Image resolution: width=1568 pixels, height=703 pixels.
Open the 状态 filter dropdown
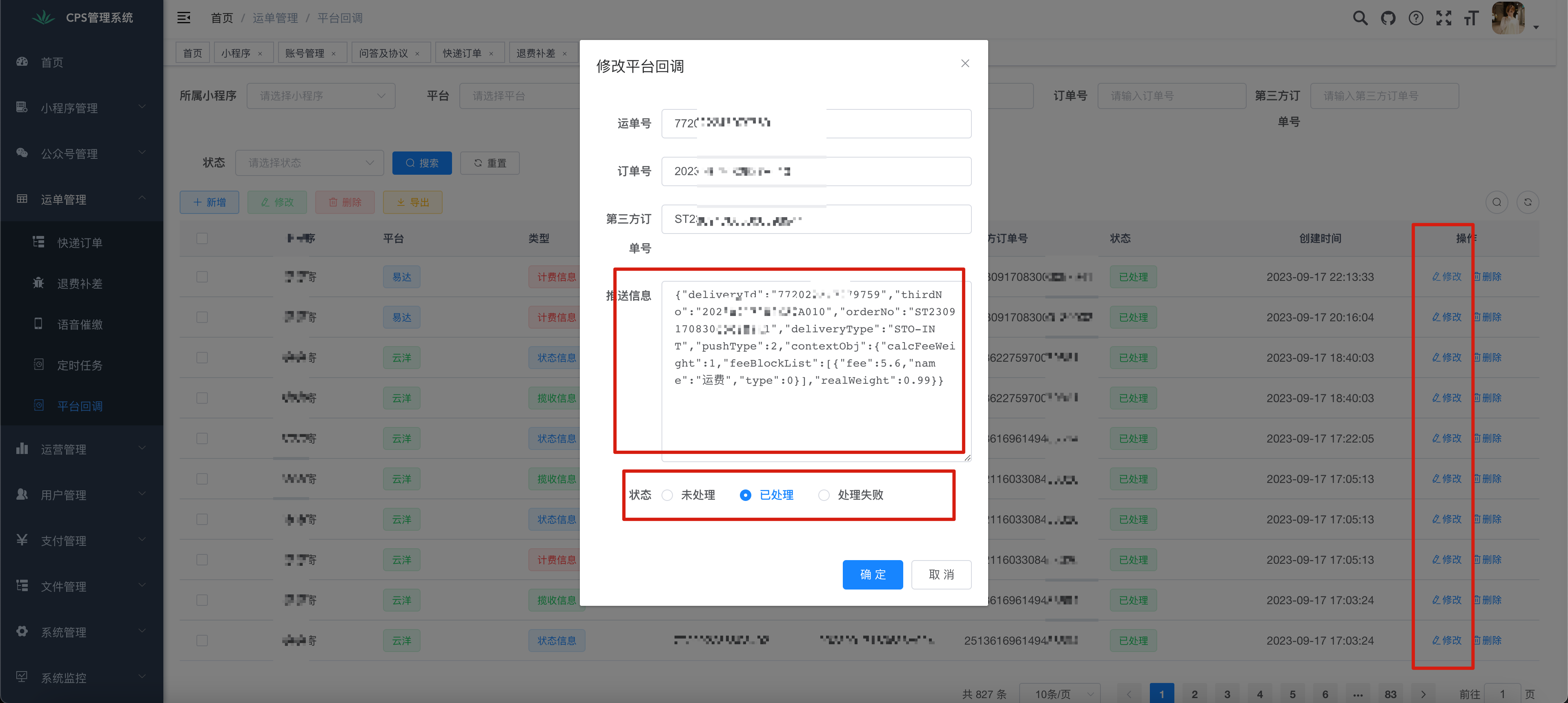tap(309, 162)
